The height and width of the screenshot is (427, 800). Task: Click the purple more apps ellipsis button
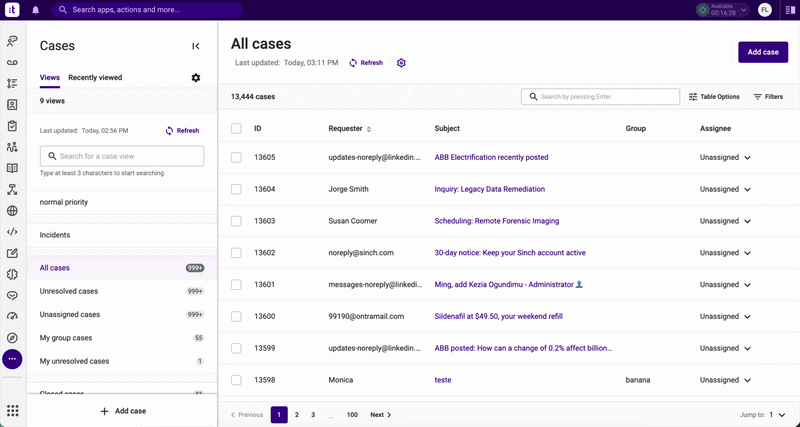12,359
